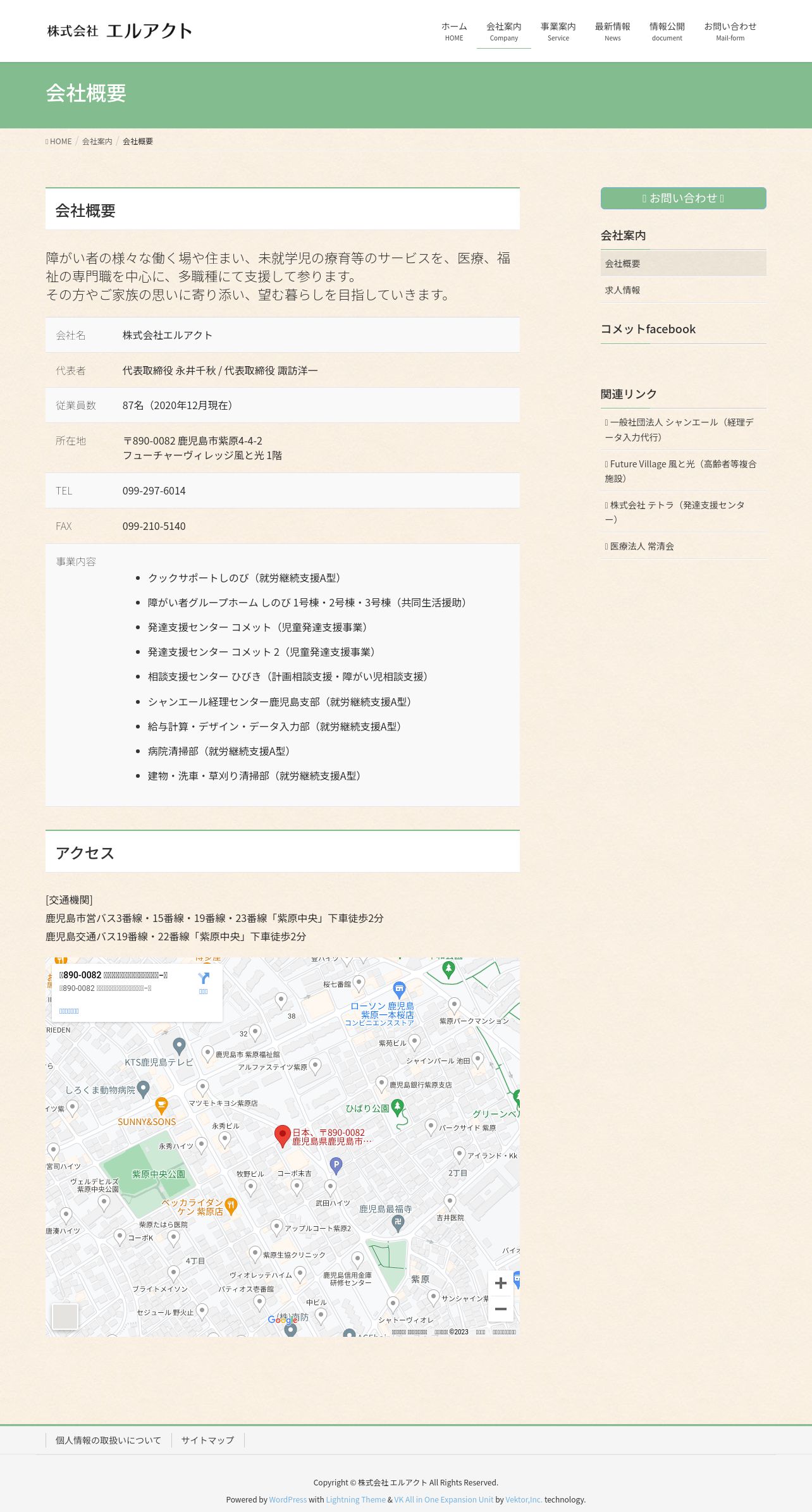Image resolution: width=812 pixels, height=1512 pixels.
Task: Open the ホーム HOME menu item
Action: click(x=454, y=32)
